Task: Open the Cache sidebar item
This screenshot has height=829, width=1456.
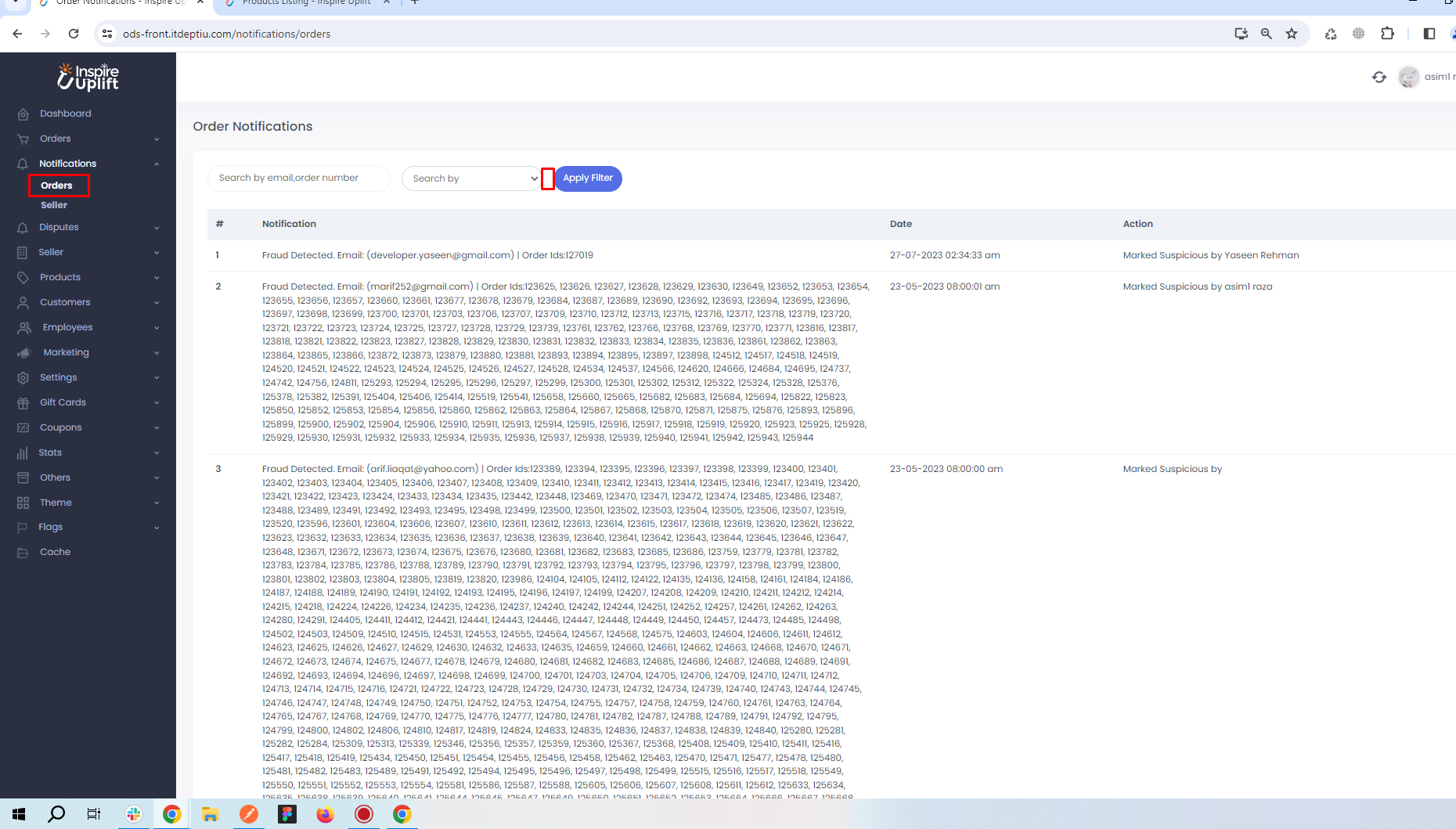Action: point(55,551)
